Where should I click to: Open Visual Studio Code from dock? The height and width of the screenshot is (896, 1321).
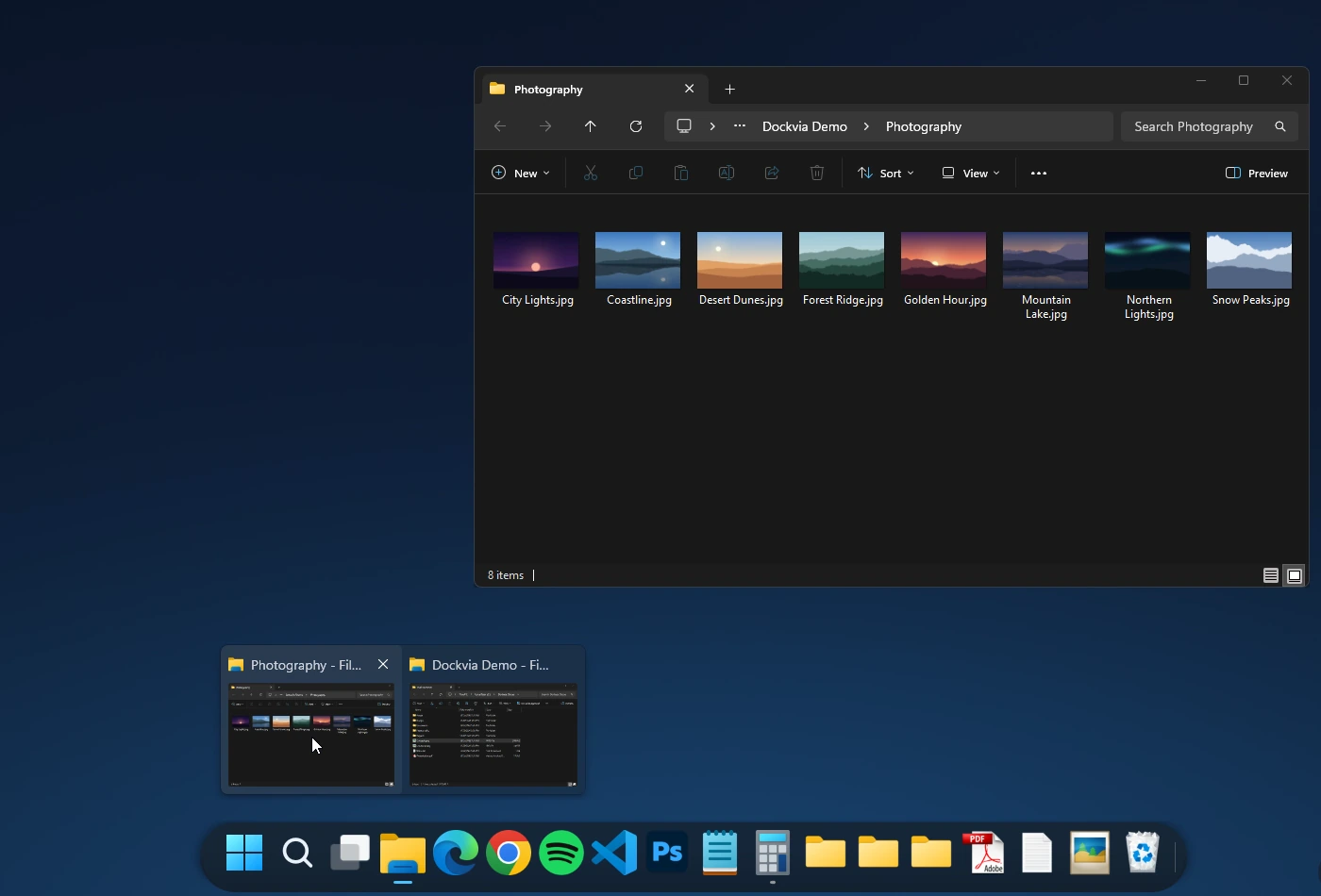[614, 853]
